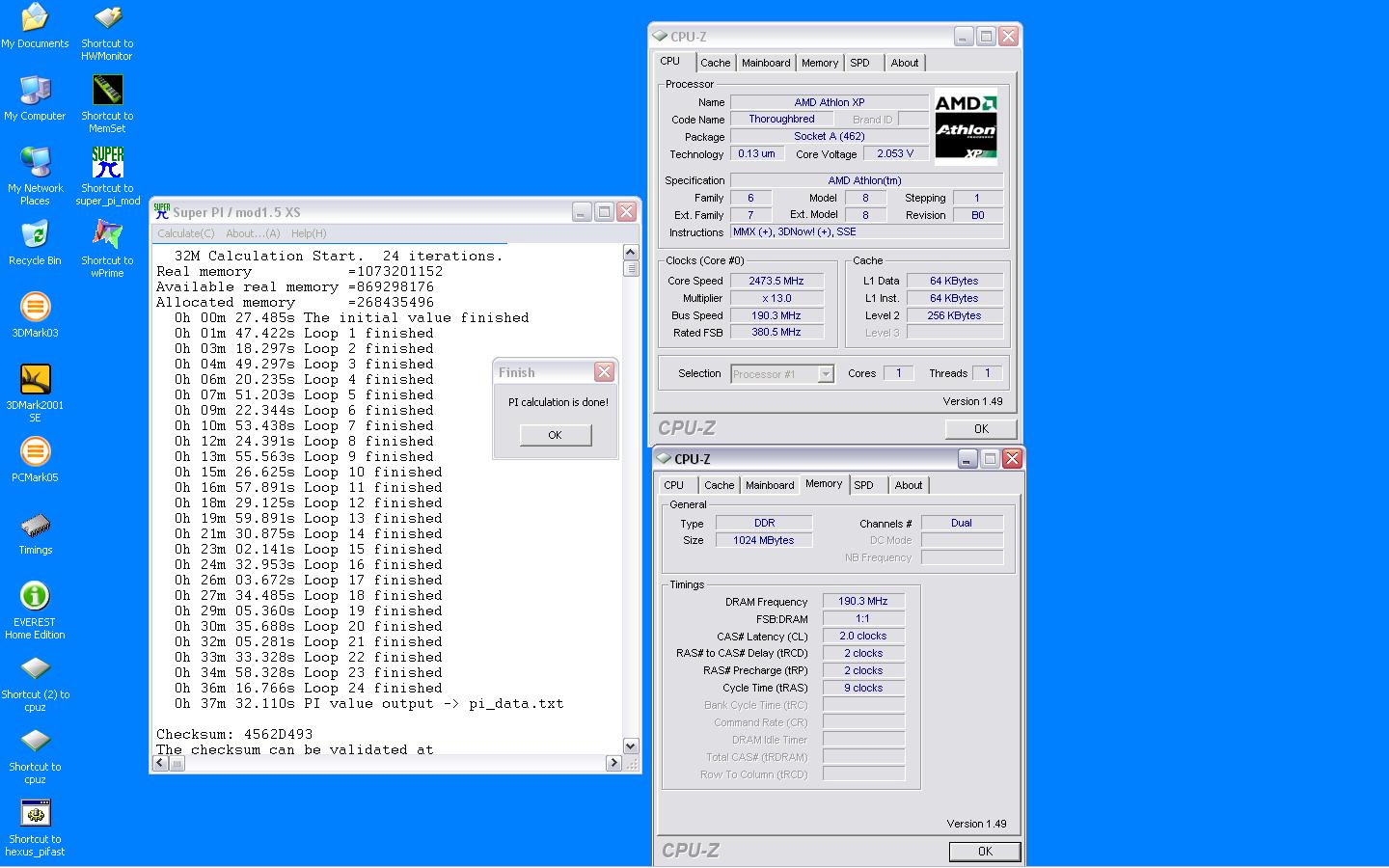Select Shortcut to hexus_pifast icon

click(x=35, y=827)
